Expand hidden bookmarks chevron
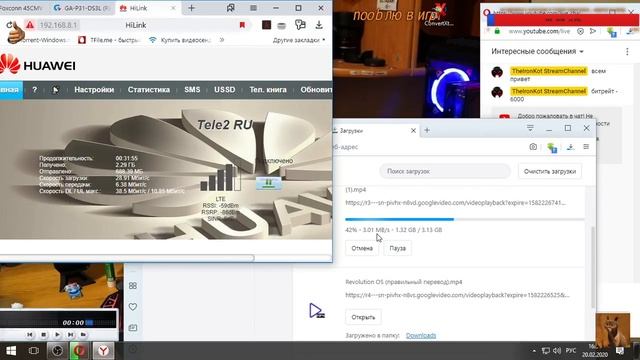This screenshot has height=360, width=640. pos(222,40)
